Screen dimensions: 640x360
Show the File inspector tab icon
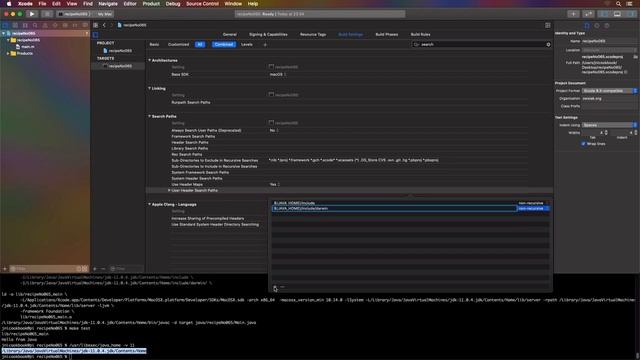[587, 25]
